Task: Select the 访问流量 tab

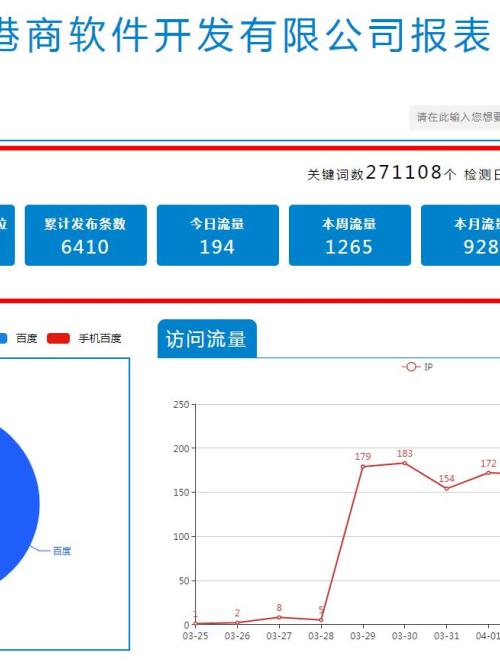Action: point(207,339)
